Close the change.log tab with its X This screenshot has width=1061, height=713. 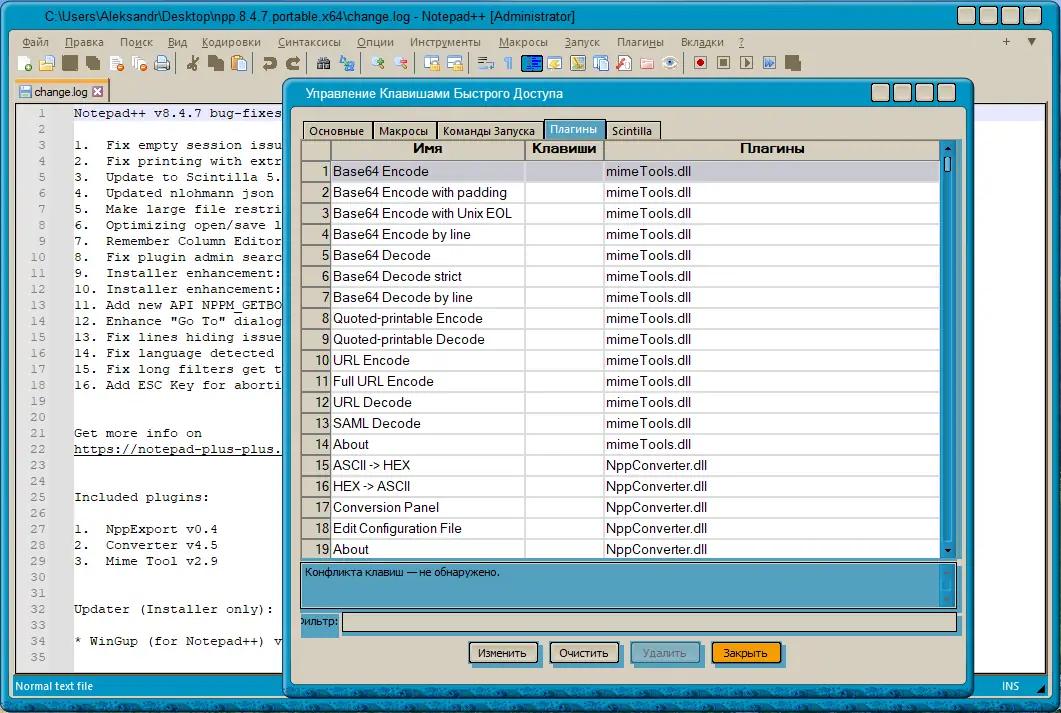[97, 92]
